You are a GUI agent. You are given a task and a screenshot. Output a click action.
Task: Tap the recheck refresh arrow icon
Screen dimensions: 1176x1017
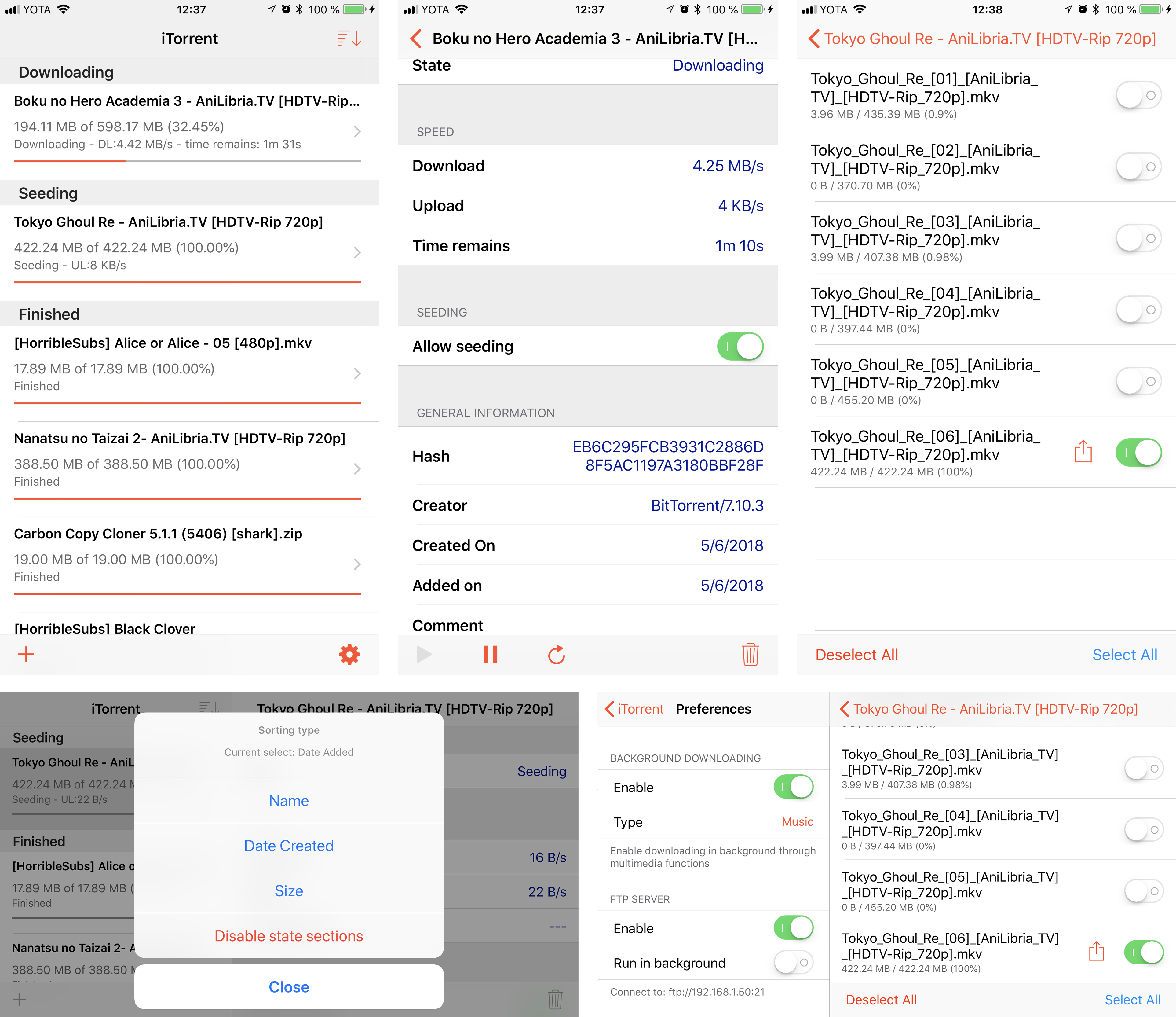[x=557, y=654]
